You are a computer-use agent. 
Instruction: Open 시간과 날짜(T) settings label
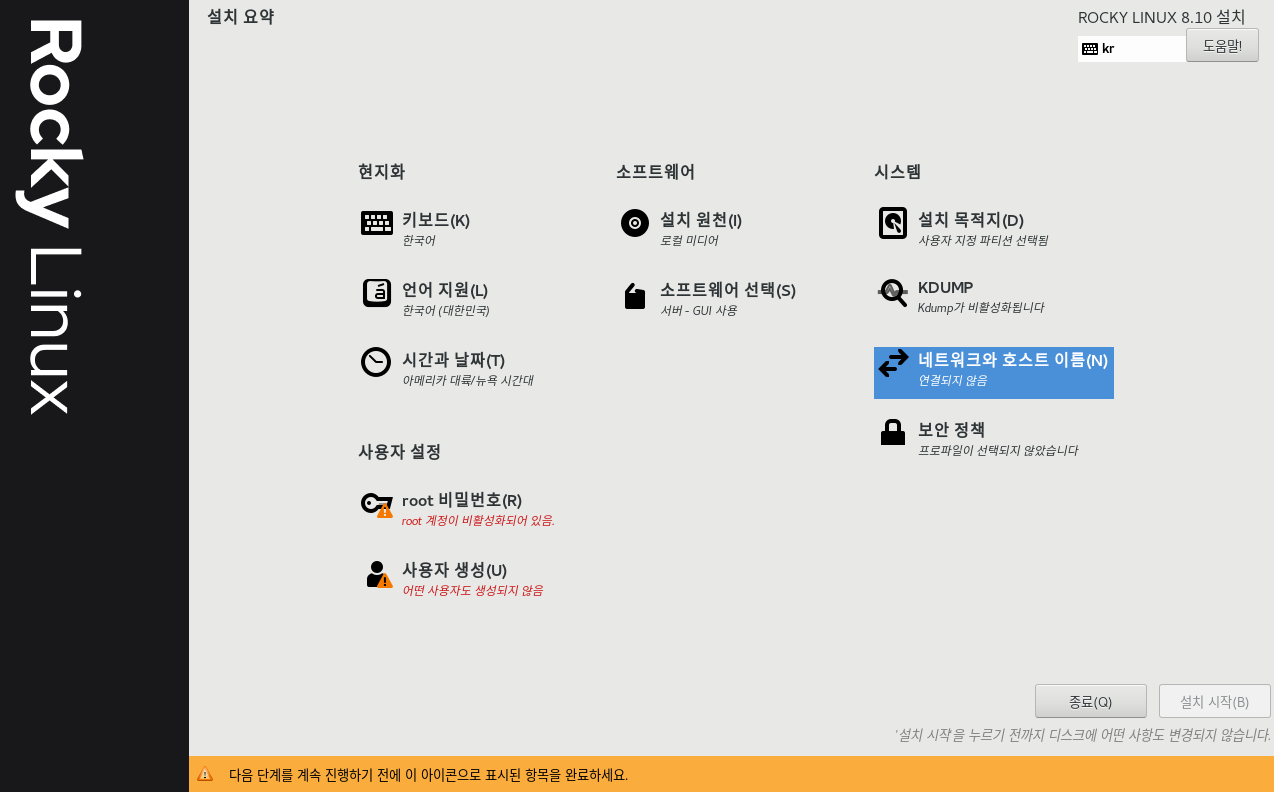pos(453,360)
